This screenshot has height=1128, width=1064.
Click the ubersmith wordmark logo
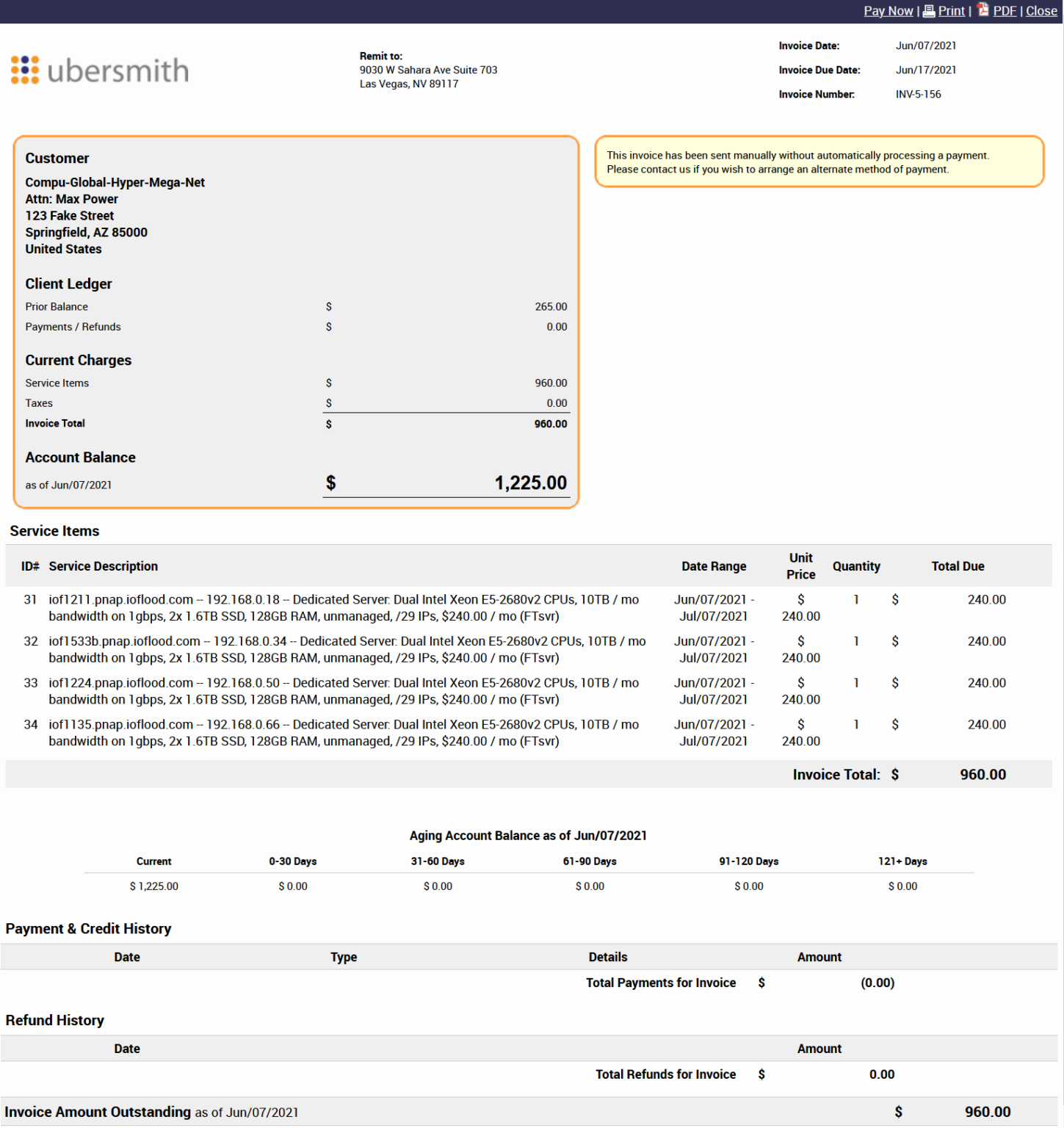pos(117,70)
